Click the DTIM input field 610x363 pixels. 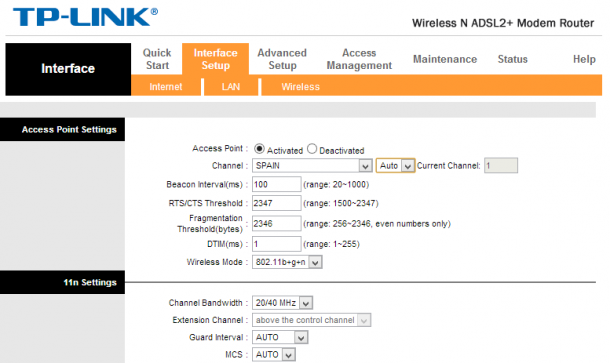(276, 244)
